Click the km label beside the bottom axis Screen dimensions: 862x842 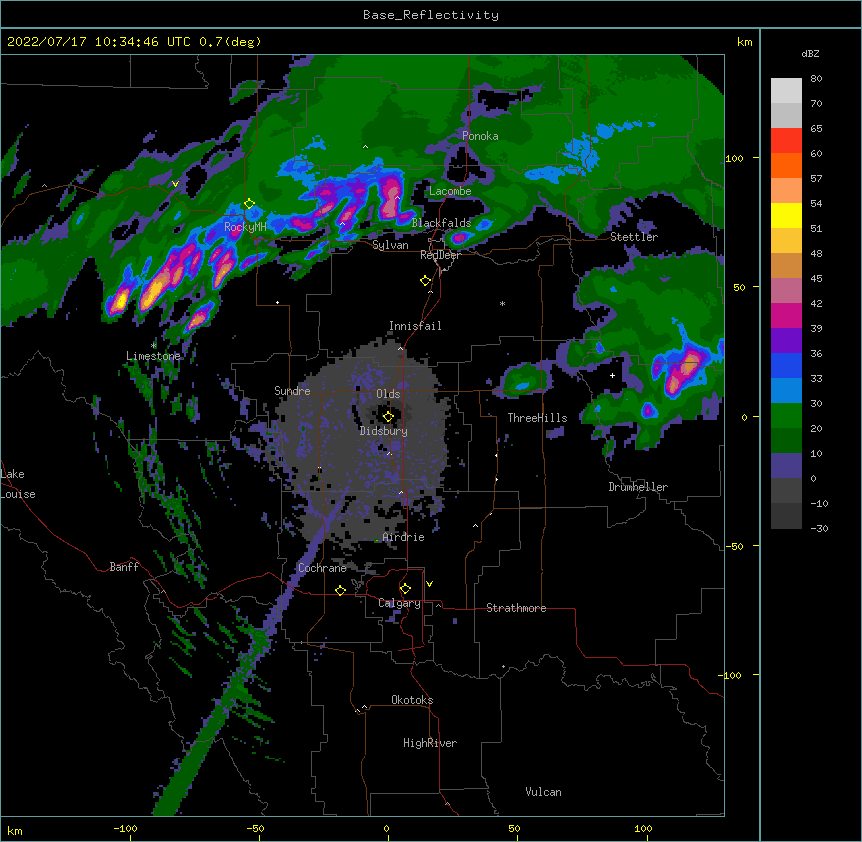point(15,830)
